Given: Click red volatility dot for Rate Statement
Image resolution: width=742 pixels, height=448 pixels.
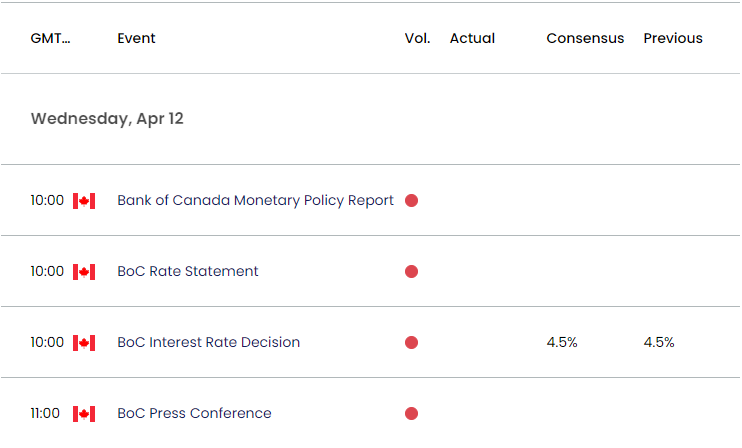Looking at the screenshot, I should point(411,272).
